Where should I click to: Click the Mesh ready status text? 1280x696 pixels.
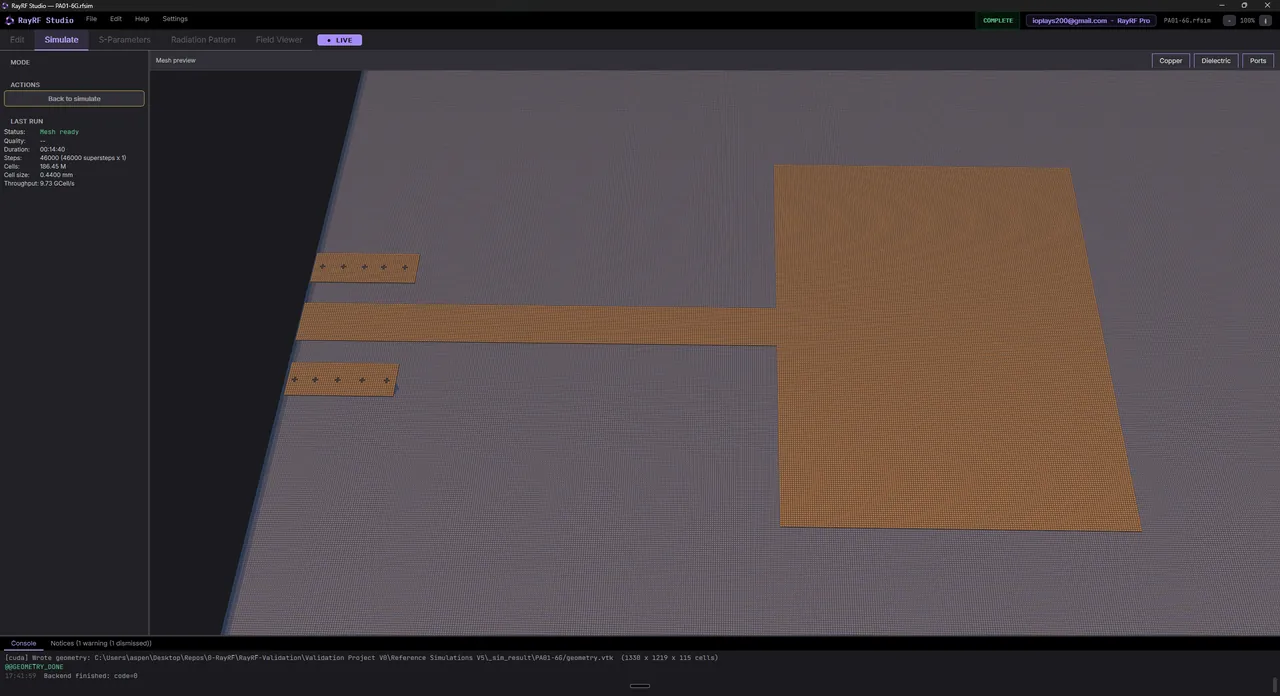[x=59, y=132]
